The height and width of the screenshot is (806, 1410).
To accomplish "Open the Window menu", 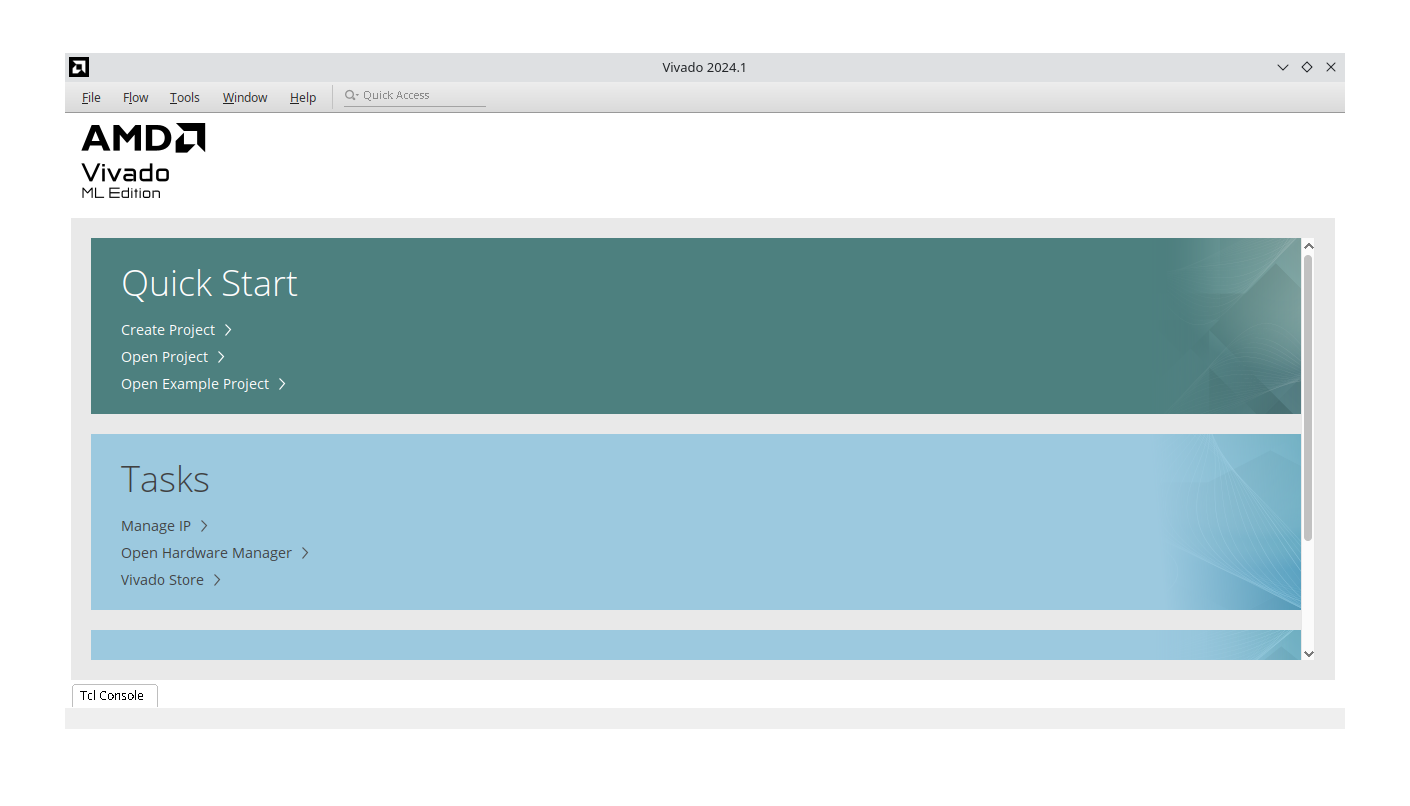I will tap(244, 97).
